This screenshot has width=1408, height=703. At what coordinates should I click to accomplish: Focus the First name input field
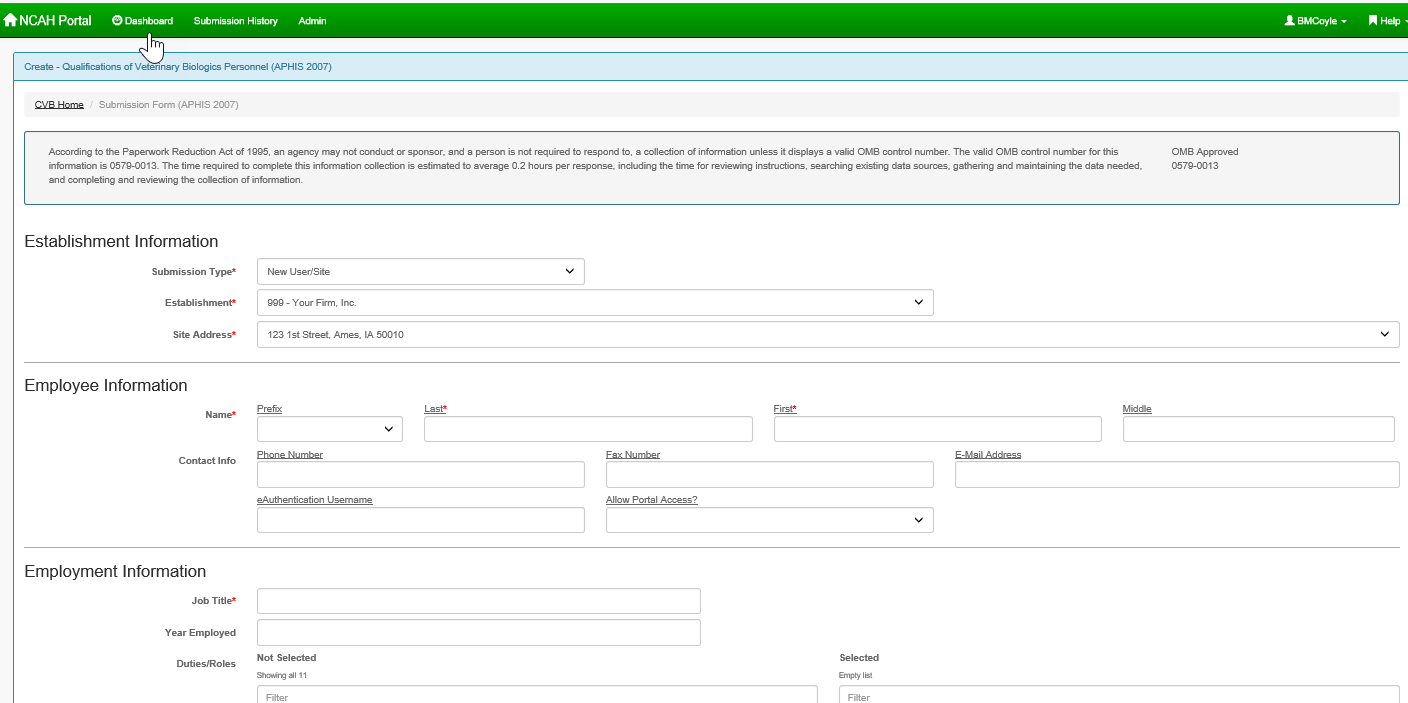tap(937, 429)
